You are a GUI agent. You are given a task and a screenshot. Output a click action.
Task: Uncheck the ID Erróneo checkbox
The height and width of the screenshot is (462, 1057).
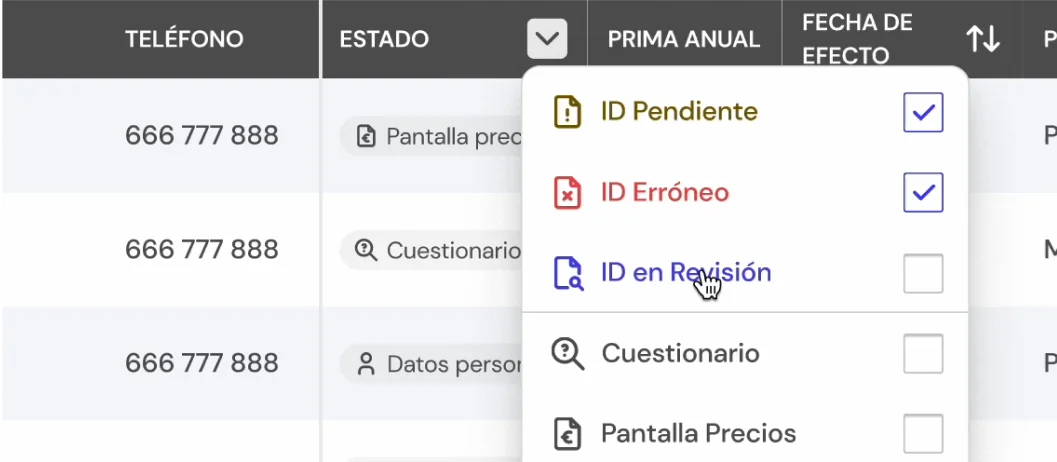click(922, 193)
